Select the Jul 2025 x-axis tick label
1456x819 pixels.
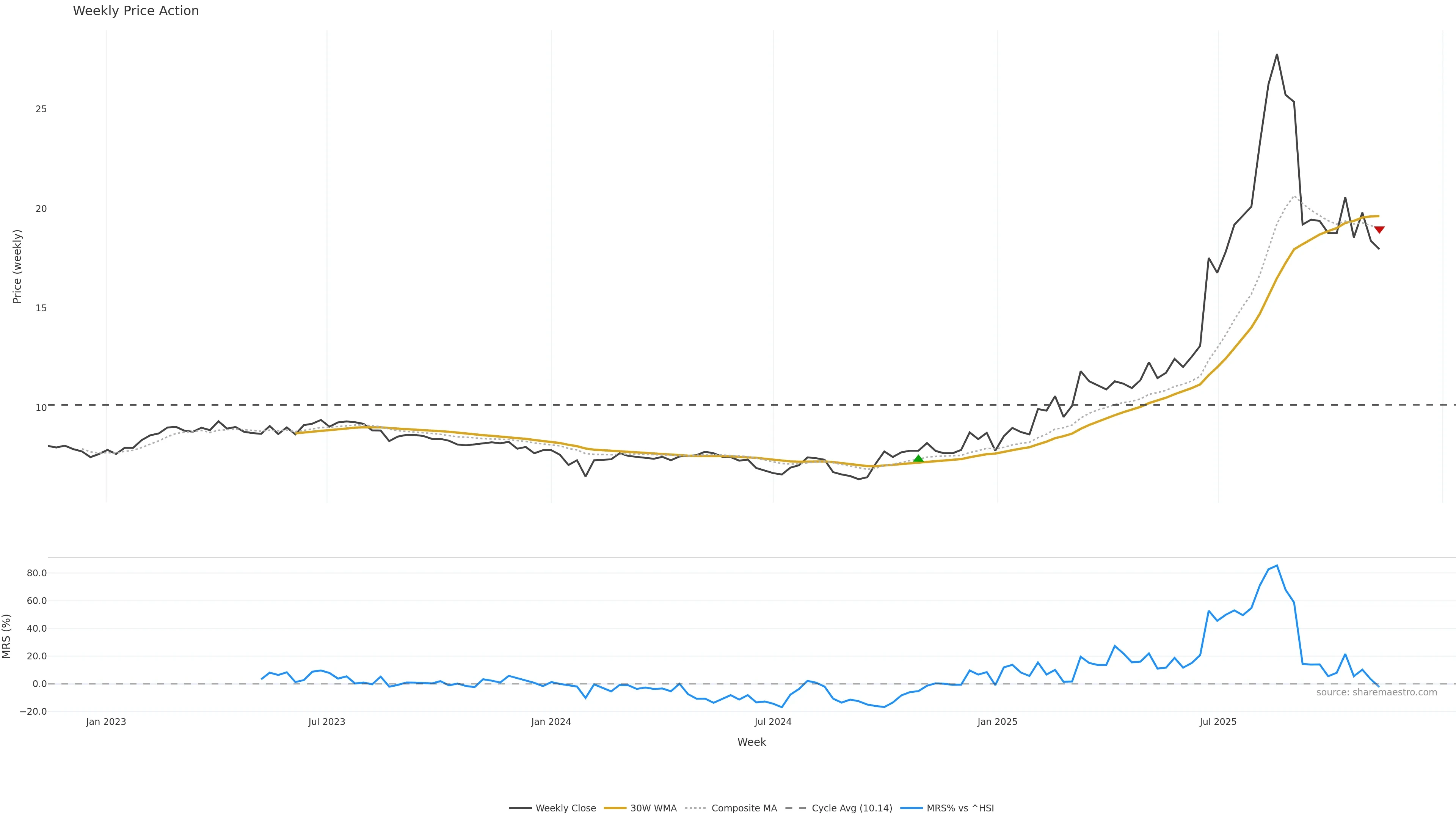coord(1218,722)
